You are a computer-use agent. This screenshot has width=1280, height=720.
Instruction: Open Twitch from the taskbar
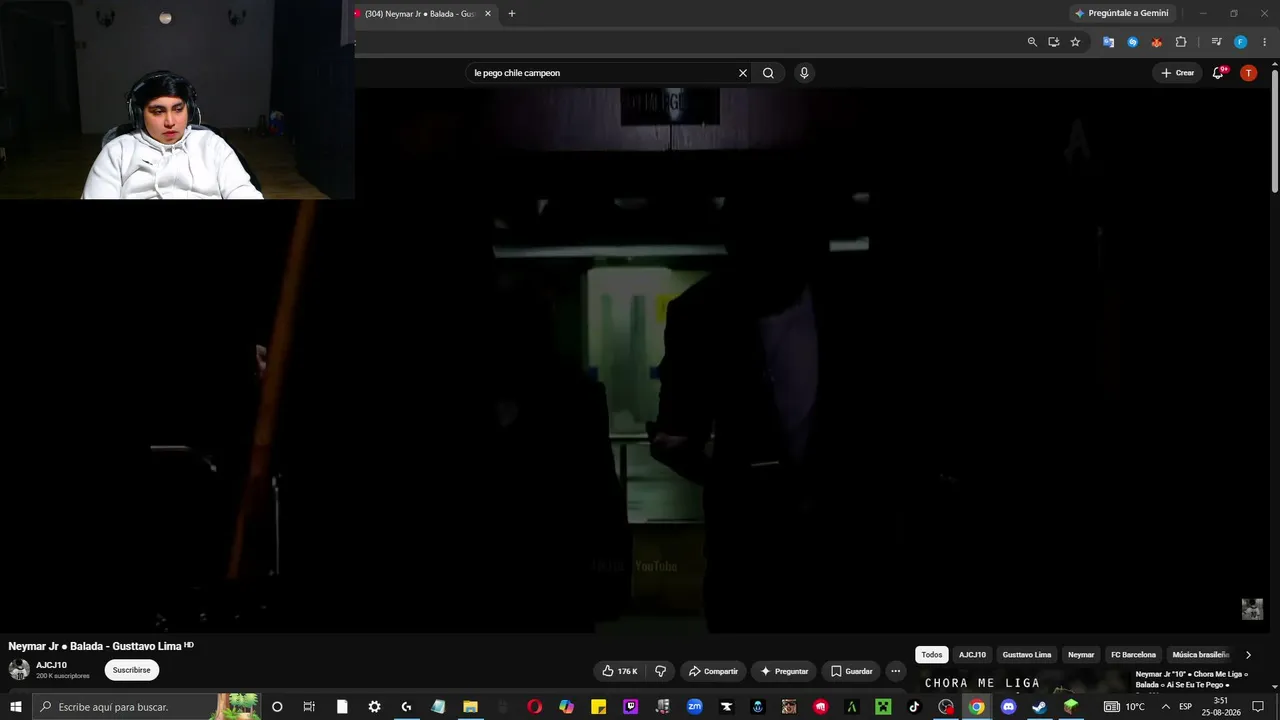631,707
